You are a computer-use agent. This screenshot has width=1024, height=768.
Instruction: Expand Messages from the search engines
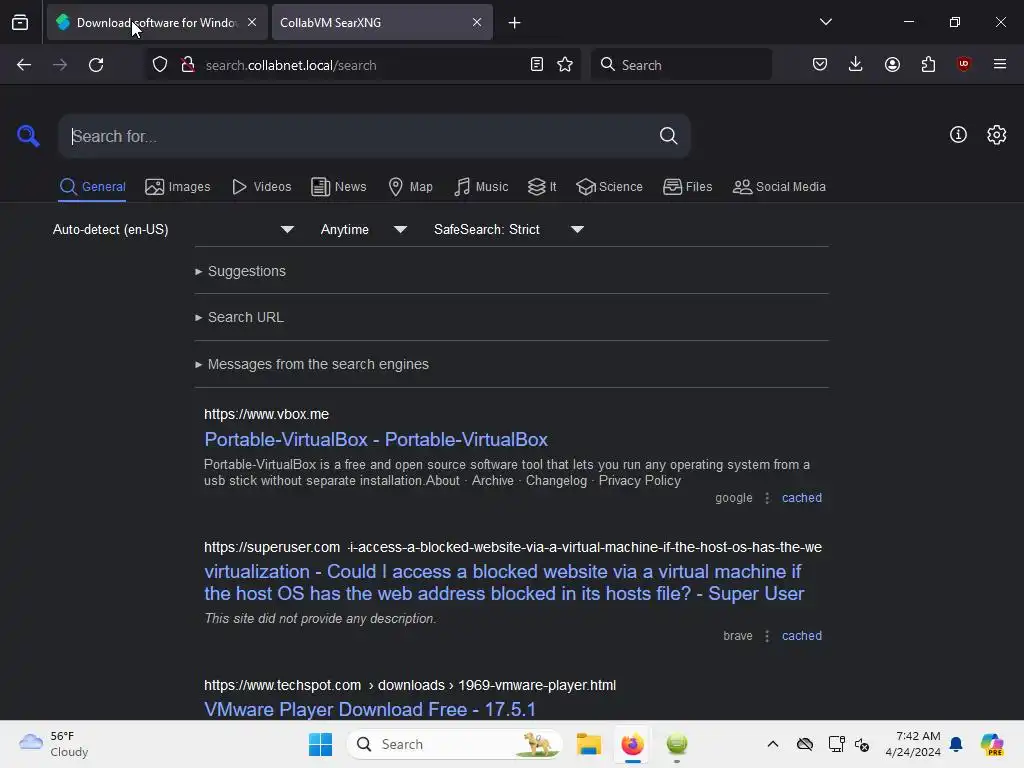(312, 364)
